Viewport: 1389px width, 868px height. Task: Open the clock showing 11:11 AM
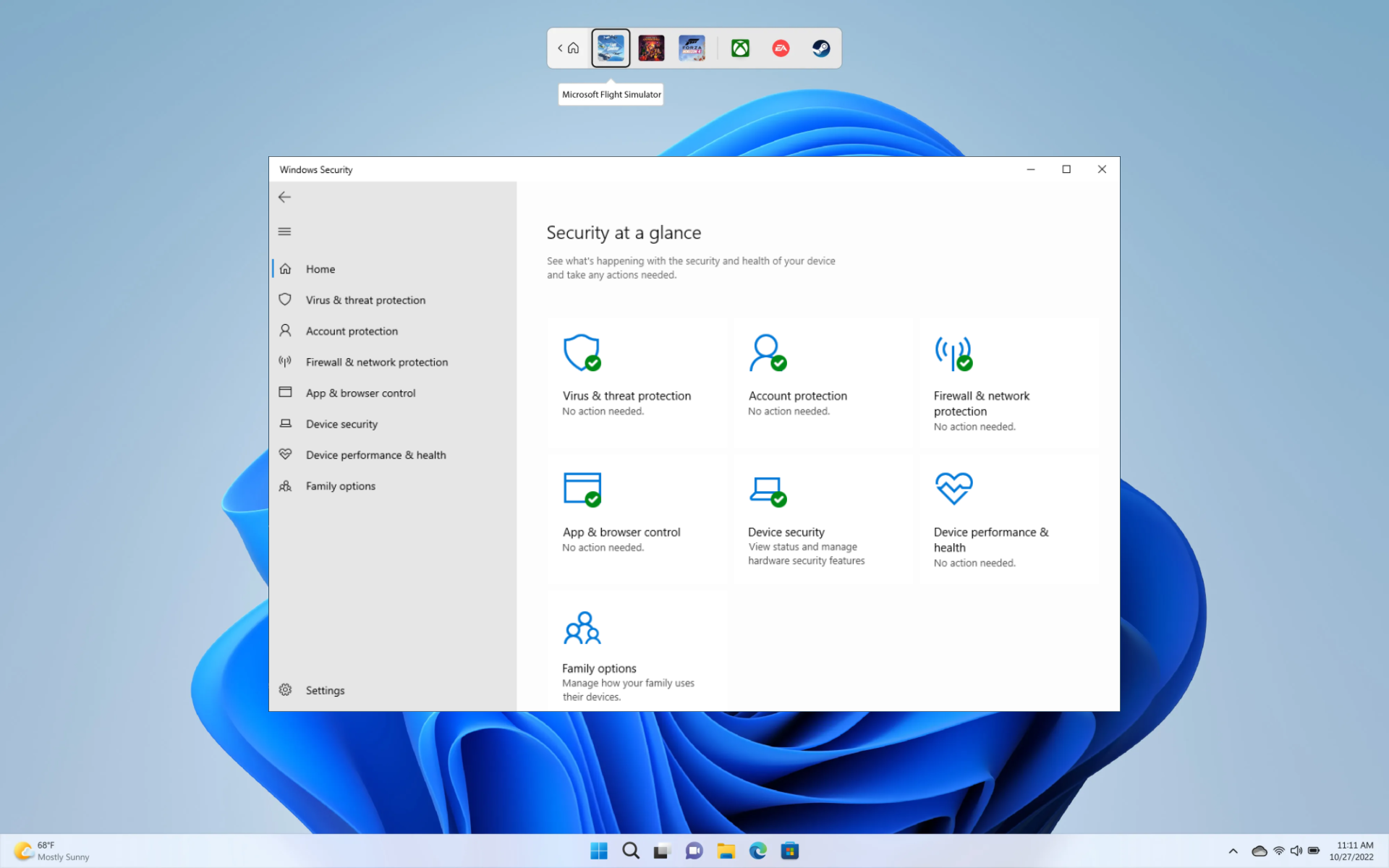(x=1351, y=851)
